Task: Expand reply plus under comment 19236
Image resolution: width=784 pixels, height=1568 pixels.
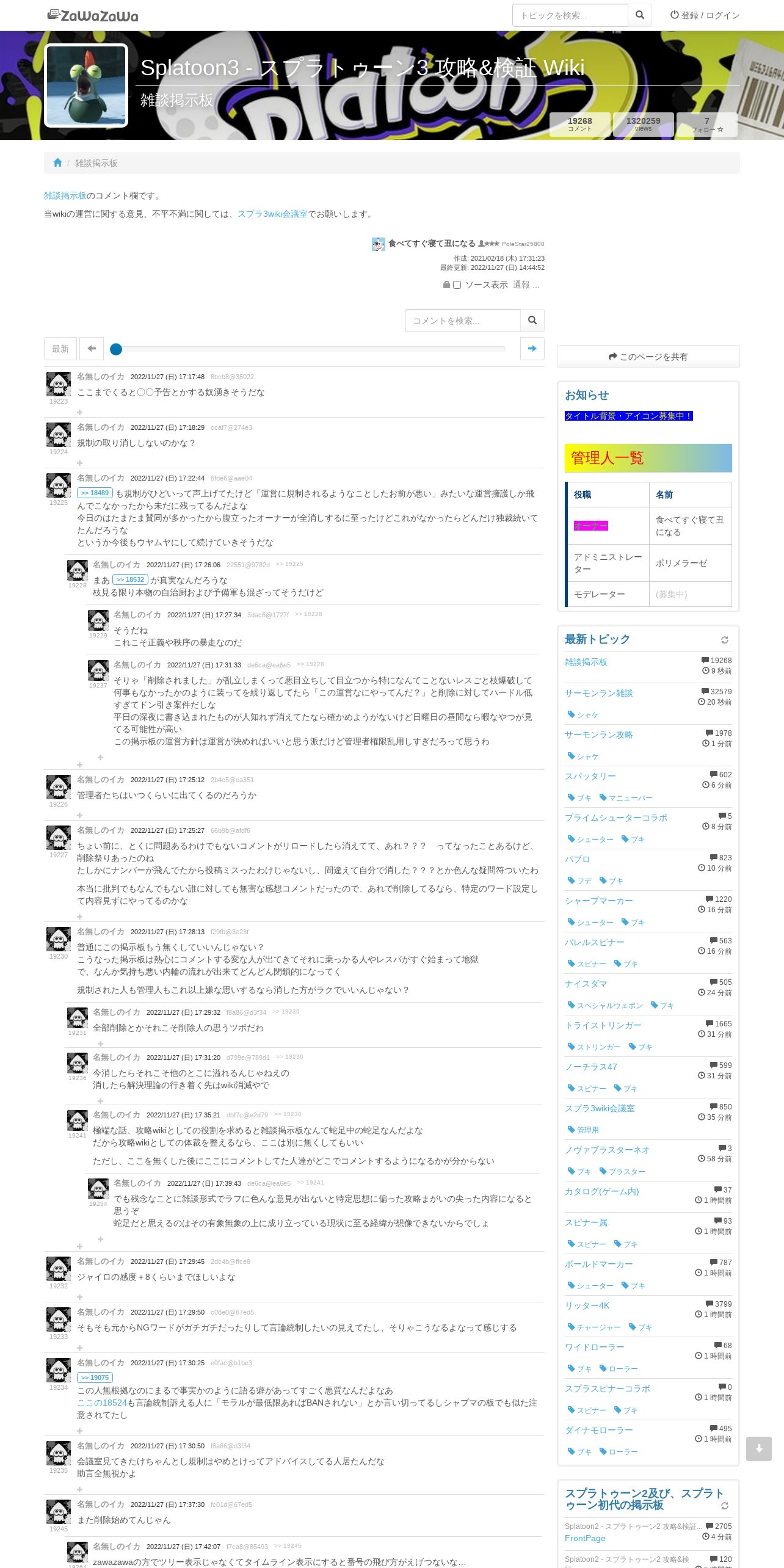Action: coord(100,1101)
